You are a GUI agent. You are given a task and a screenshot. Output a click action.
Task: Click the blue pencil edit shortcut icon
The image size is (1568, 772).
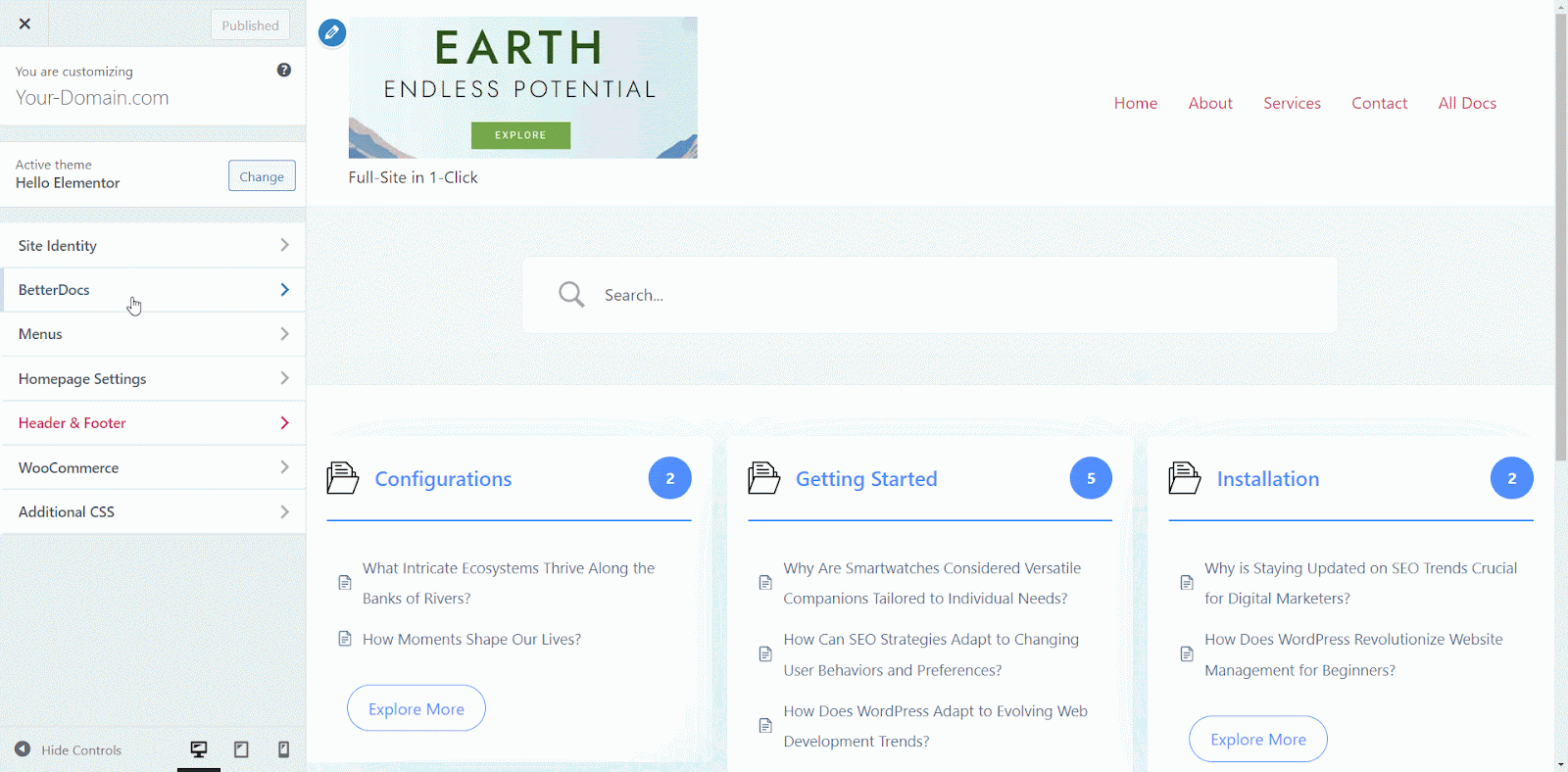[332, 32]
